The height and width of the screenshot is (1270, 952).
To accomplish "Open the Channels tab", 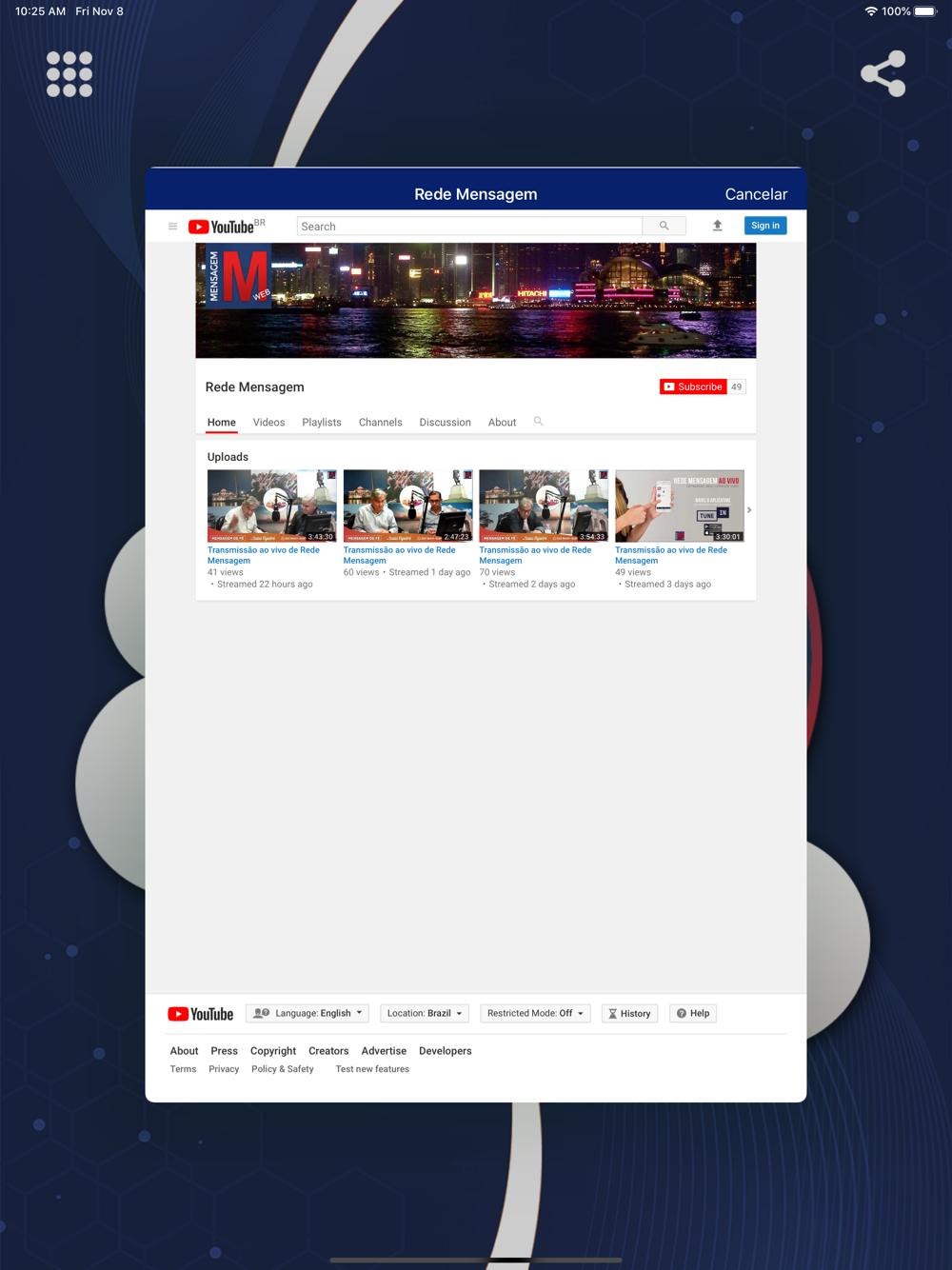I will click(x=381, y=423).
